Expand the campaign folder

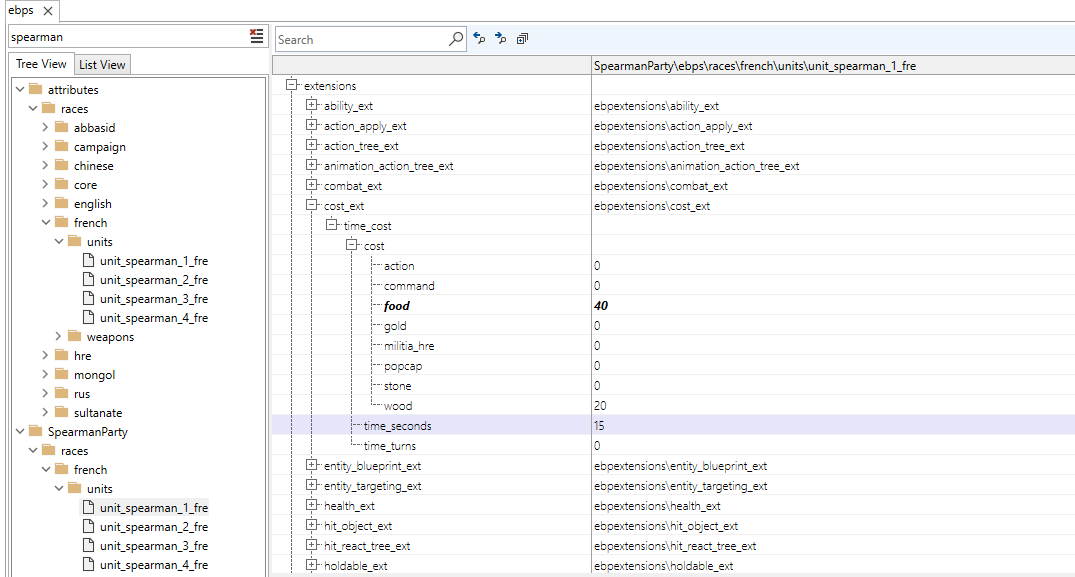(45, 146)
